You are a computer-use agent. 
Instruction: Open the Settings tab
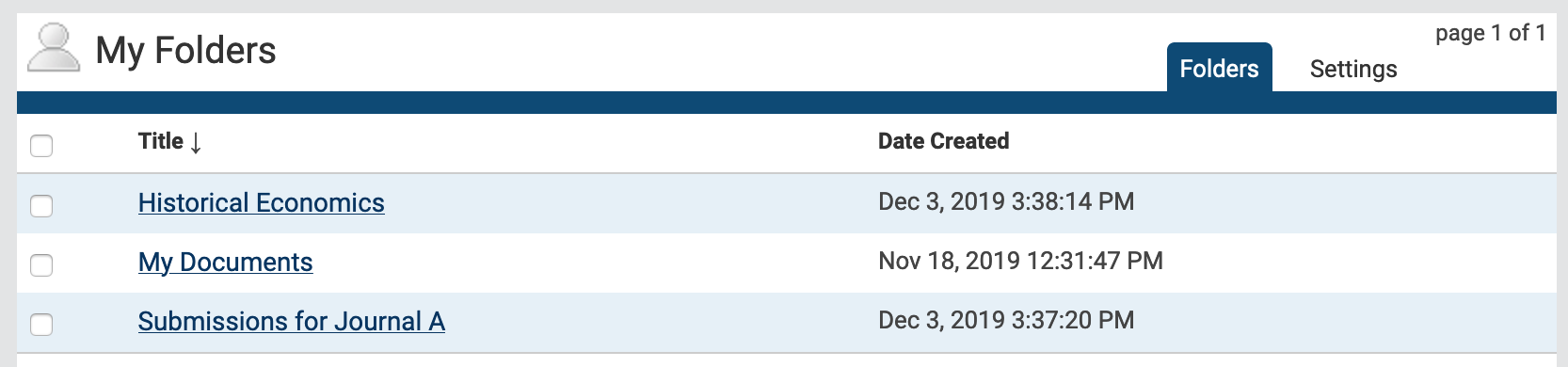1352,69
